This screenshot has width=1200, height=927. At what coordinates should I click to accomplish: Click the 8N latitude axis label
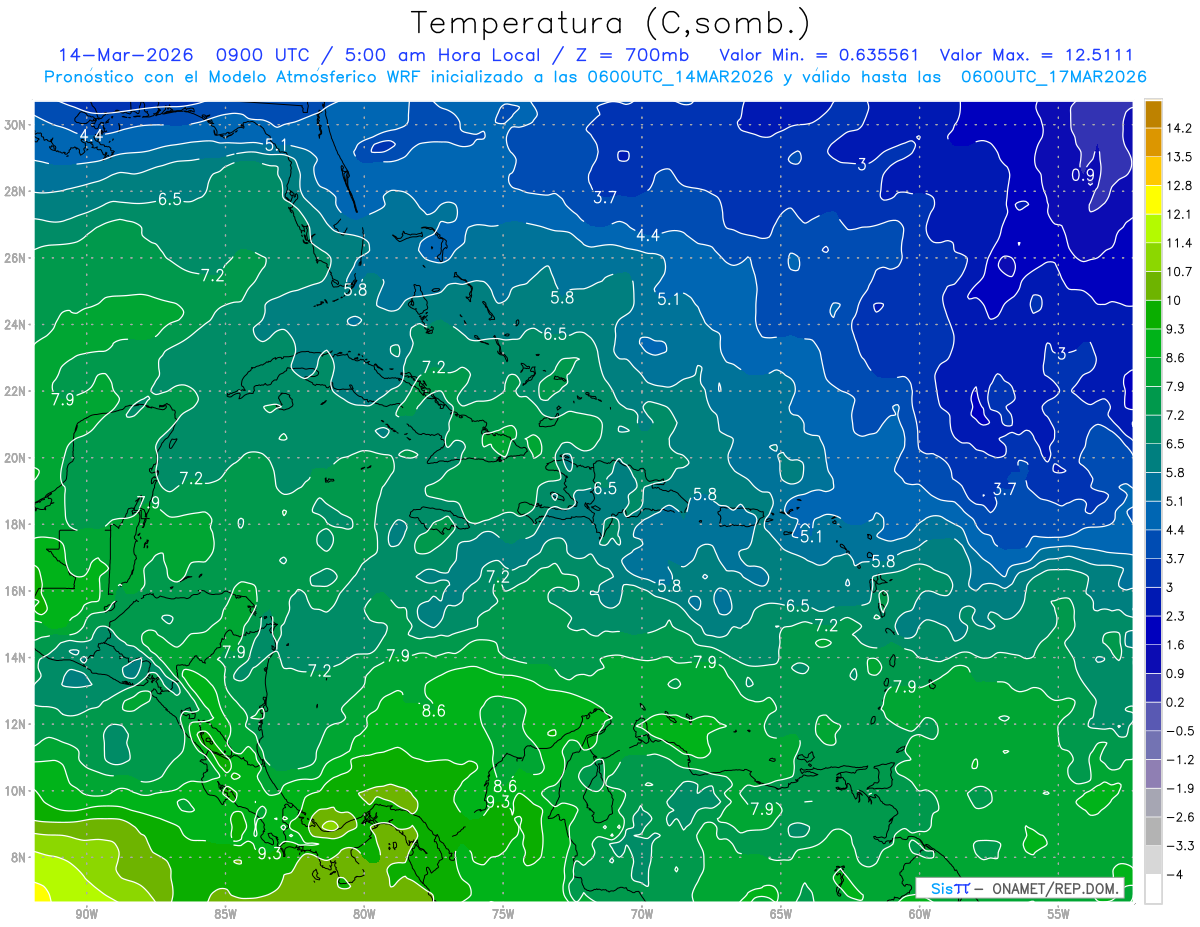pyautogui.click(x=19, y=857)
